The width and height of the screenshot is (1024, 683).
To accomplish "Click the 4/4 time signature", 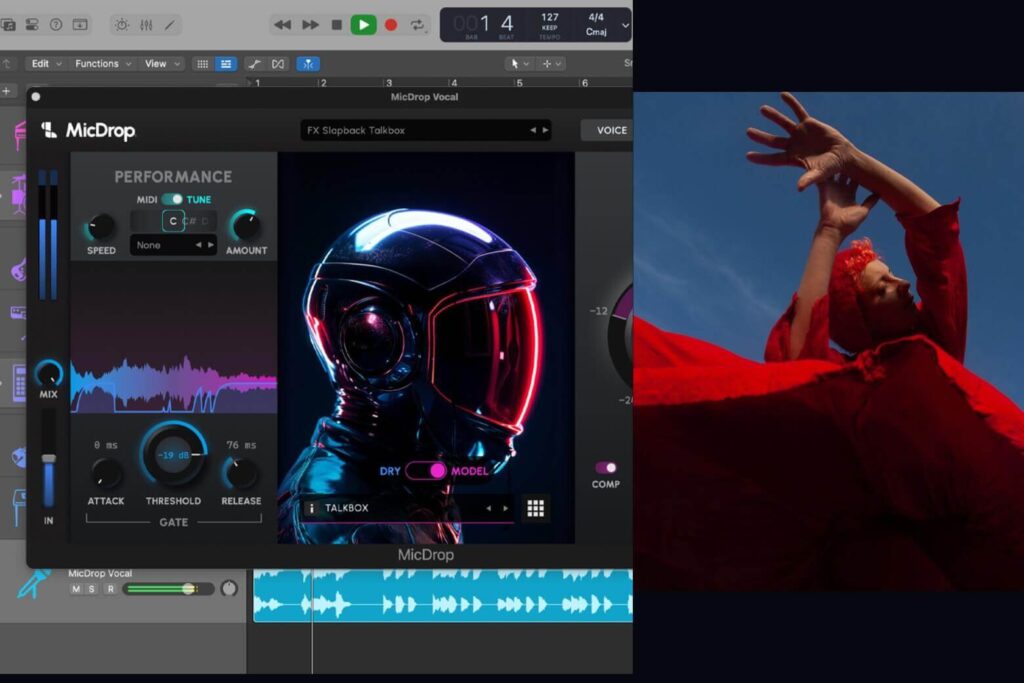I will pyautogui.click(x=596, y=17).
